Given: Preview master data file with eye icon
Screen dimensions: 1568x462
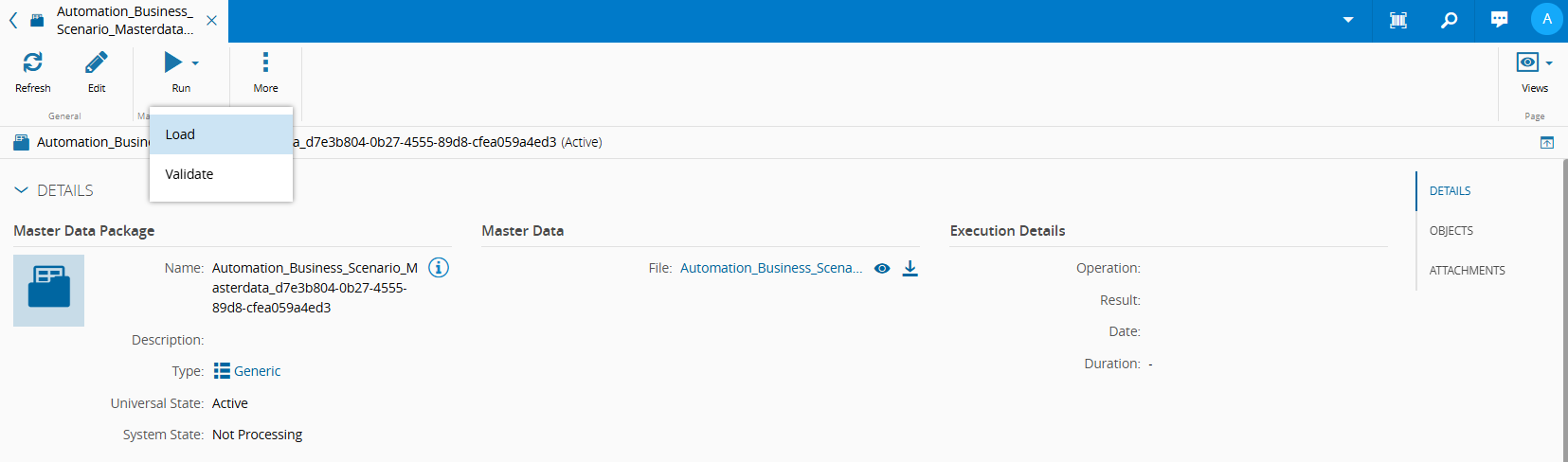Looking at the screenshot, I should (882, 268).
